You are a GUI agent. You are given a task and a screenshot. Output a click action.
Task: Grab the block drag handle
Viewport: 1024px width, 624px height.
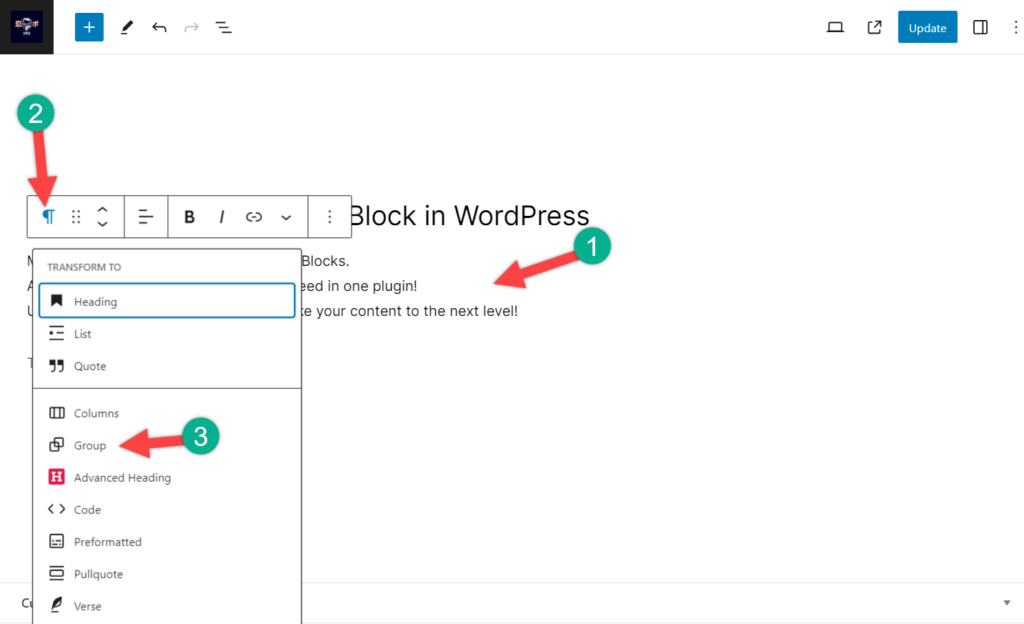pyautogui.click(x=76, y=217)
